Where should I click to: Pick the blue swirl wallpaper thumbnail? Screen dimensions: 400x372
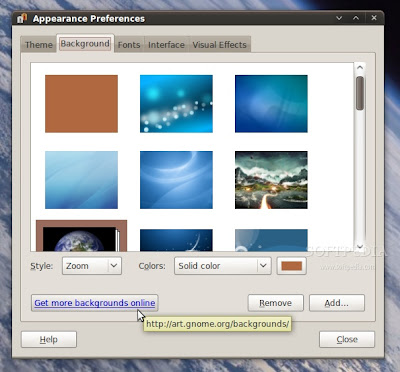[176, 180]
